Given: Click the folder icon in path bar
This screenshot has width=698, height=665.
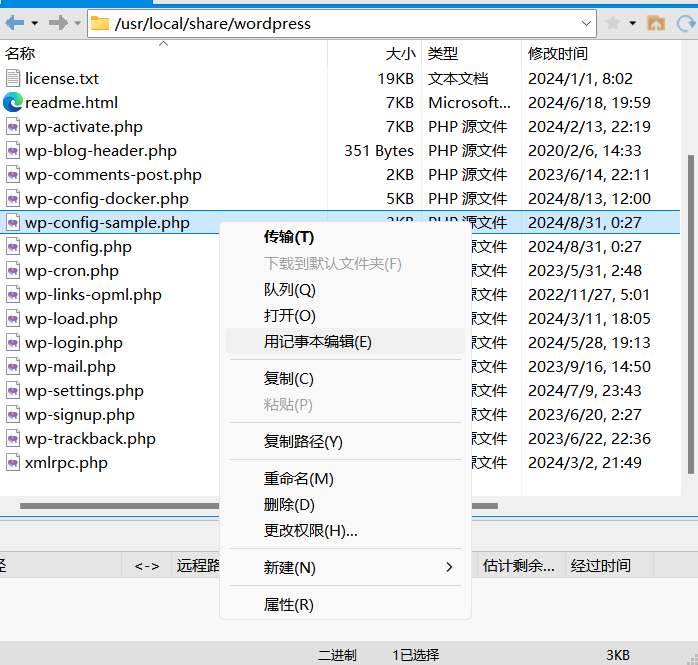Looking at the screenshot, I should [x=100, y=23].
